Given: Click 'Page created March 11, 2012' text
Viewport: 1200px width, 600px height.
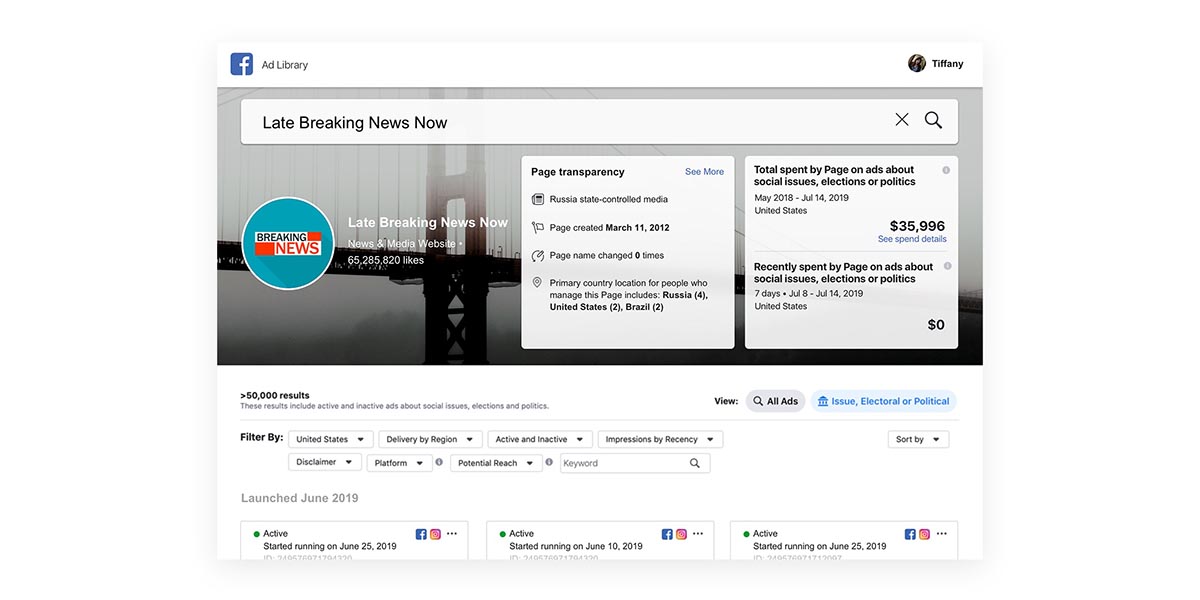Looking at the screenshot, I should pos(610,228).
